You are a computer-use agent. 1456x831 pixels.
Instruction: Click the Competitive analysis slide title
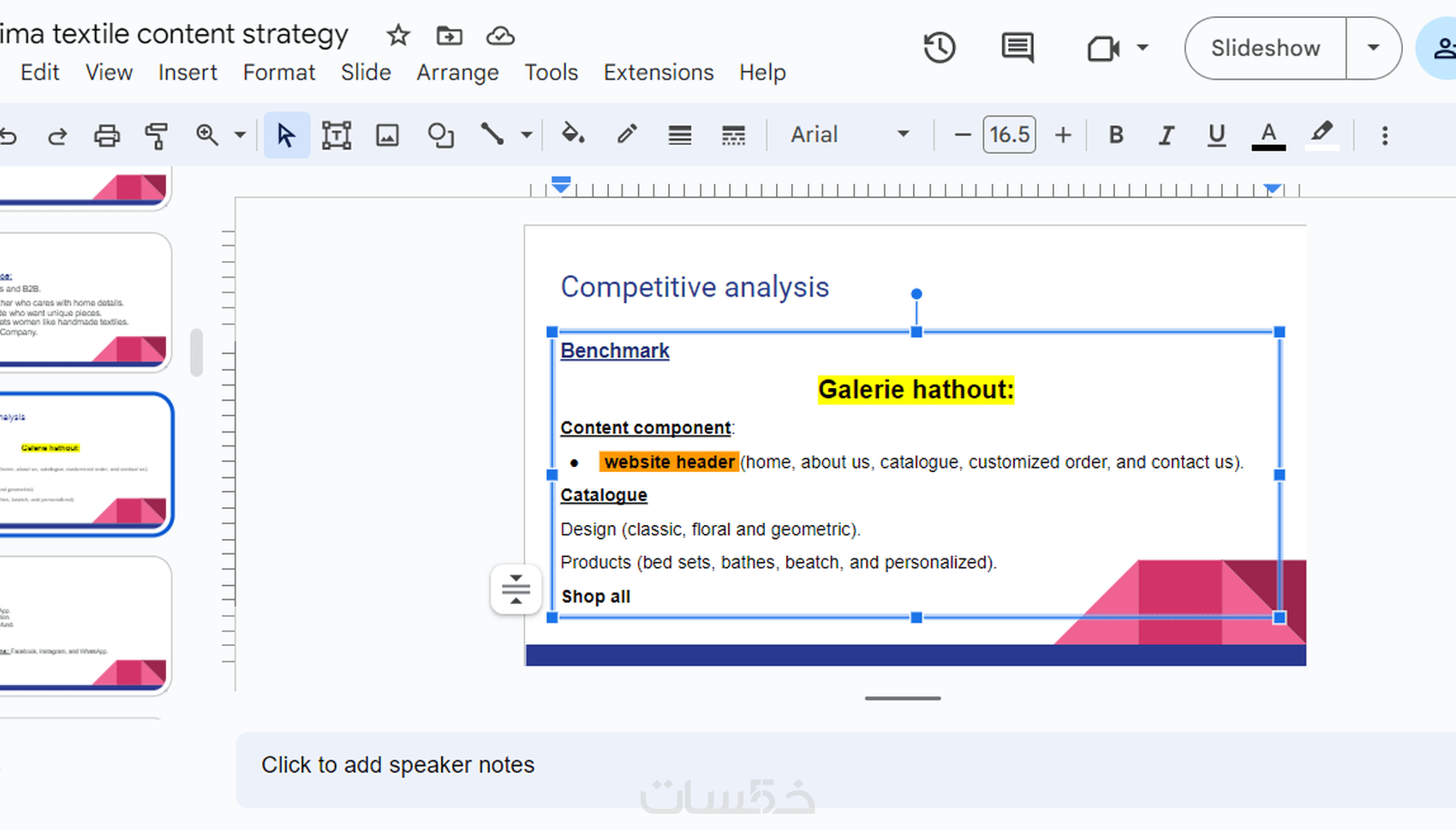point(695,287)
